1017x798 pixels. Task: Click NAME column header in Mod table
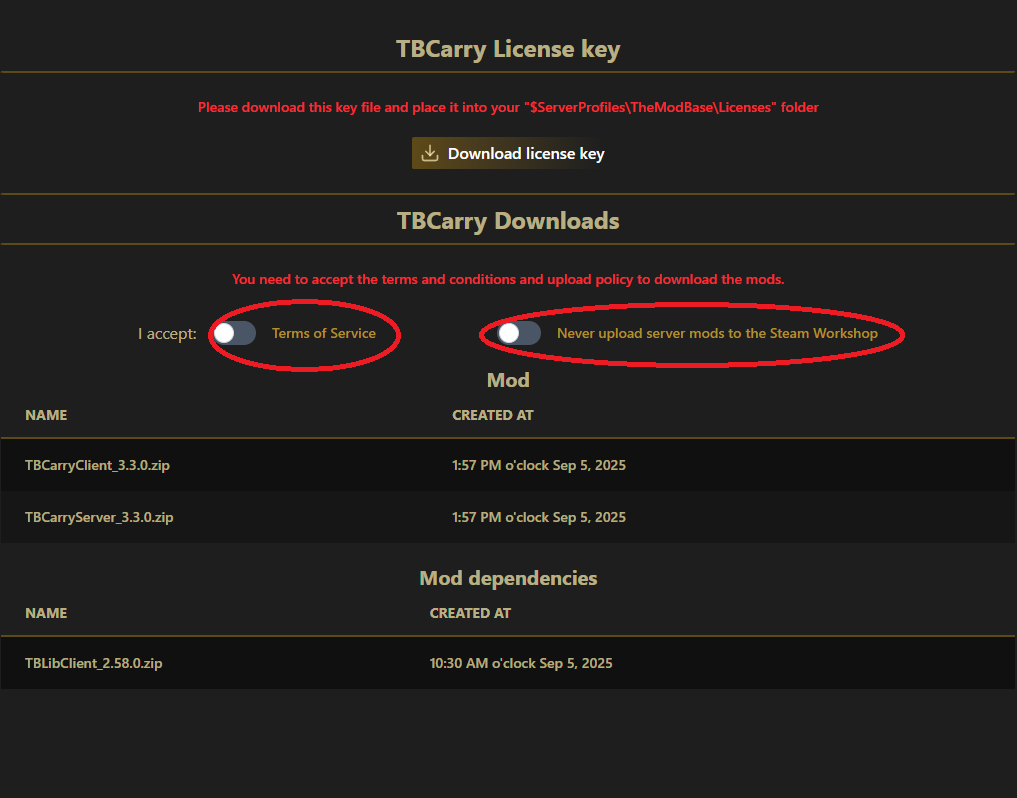tap(46, 415)
